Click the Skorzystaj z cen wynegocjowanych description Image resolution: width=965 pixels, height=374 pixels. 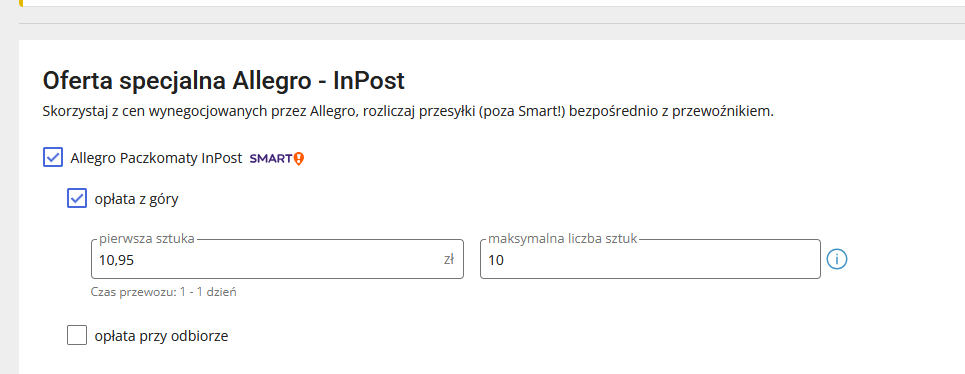click(408, 112)
